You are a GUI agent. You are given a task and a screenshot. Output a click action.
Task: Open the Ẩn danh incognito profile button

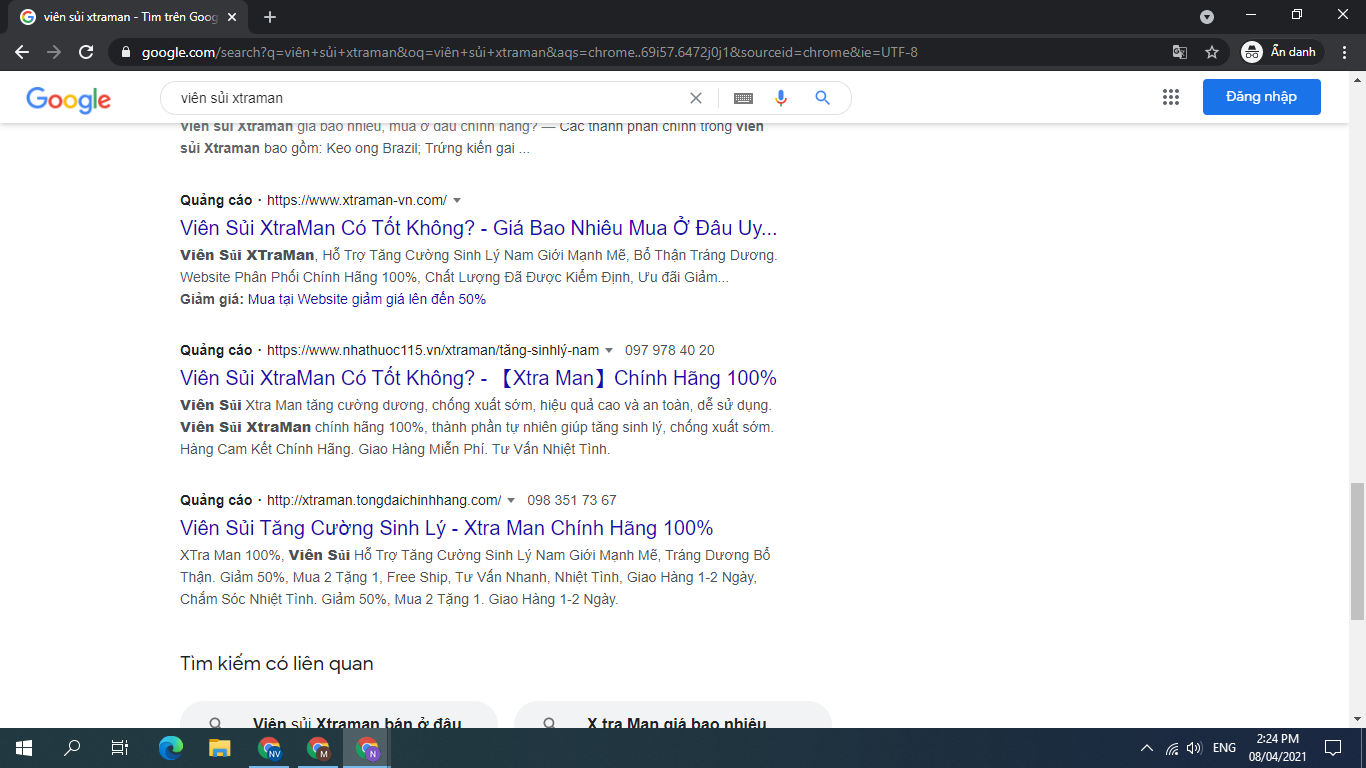1281,52
